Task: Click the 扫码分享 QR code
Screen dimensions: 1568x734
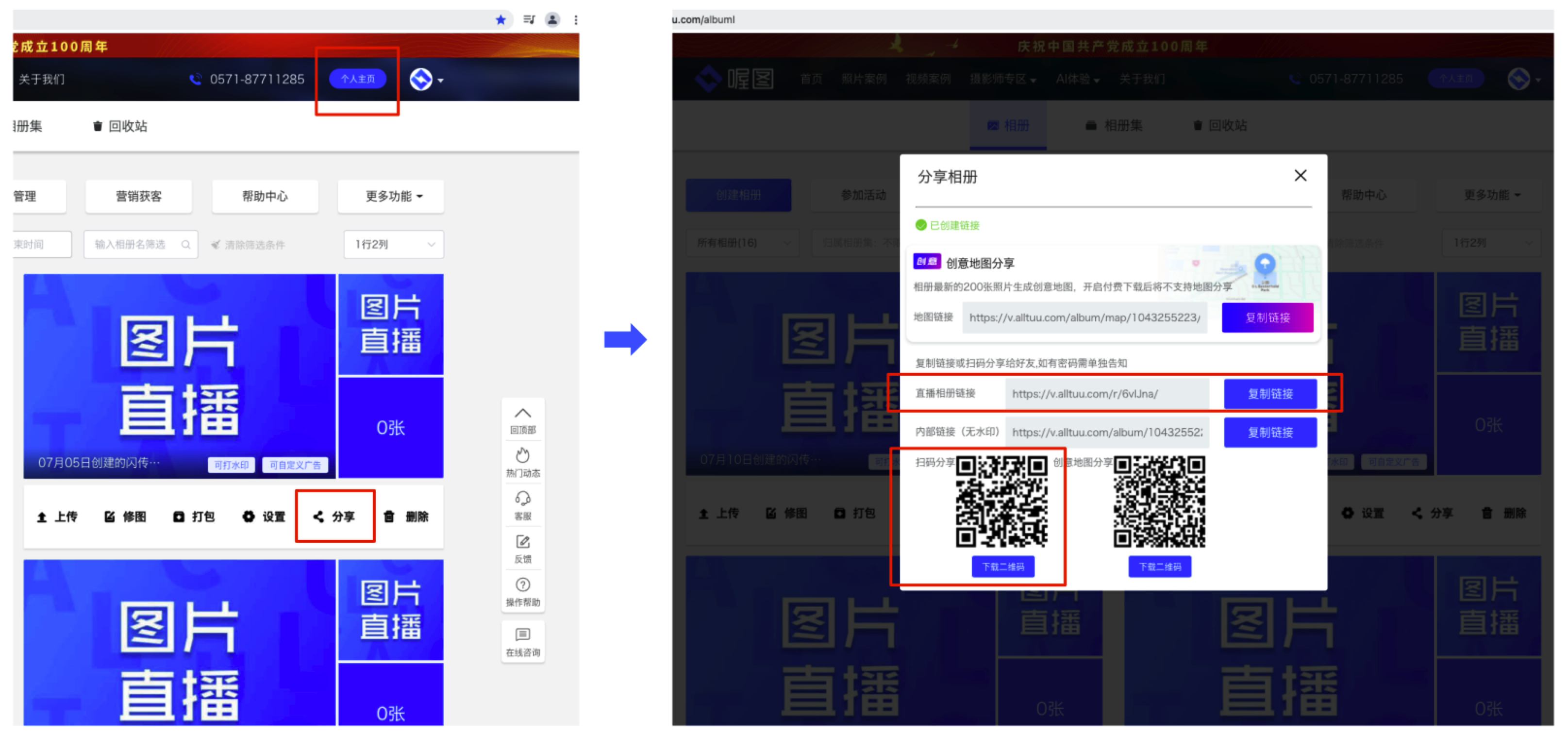Action: (x=1001, y=501)
